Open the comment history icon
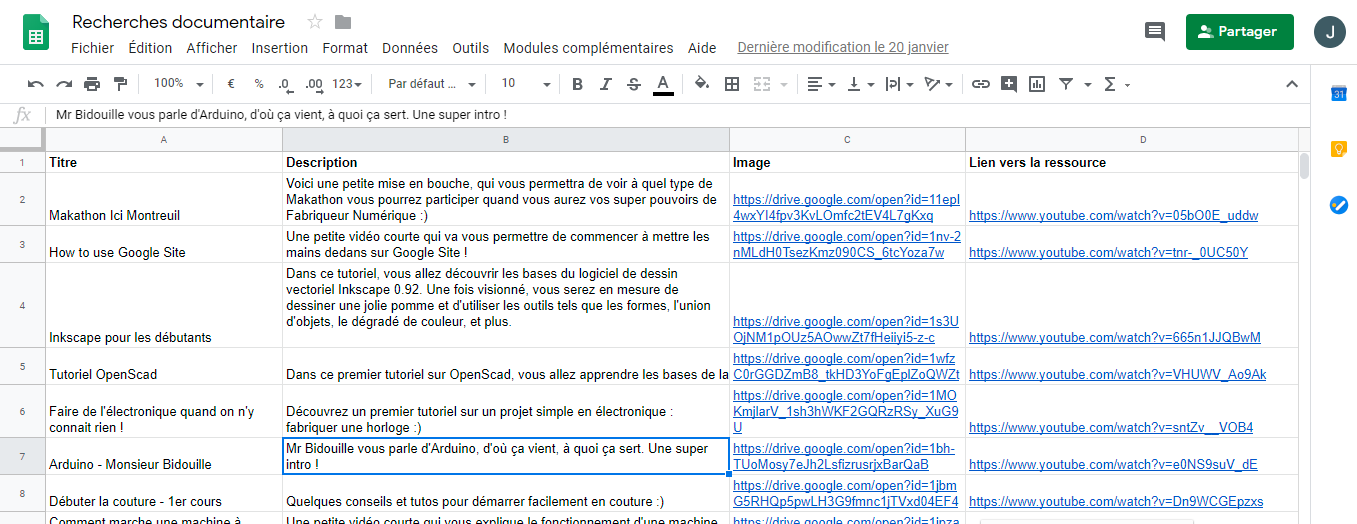This screenshot has width=1357, height=524. 1155,32
